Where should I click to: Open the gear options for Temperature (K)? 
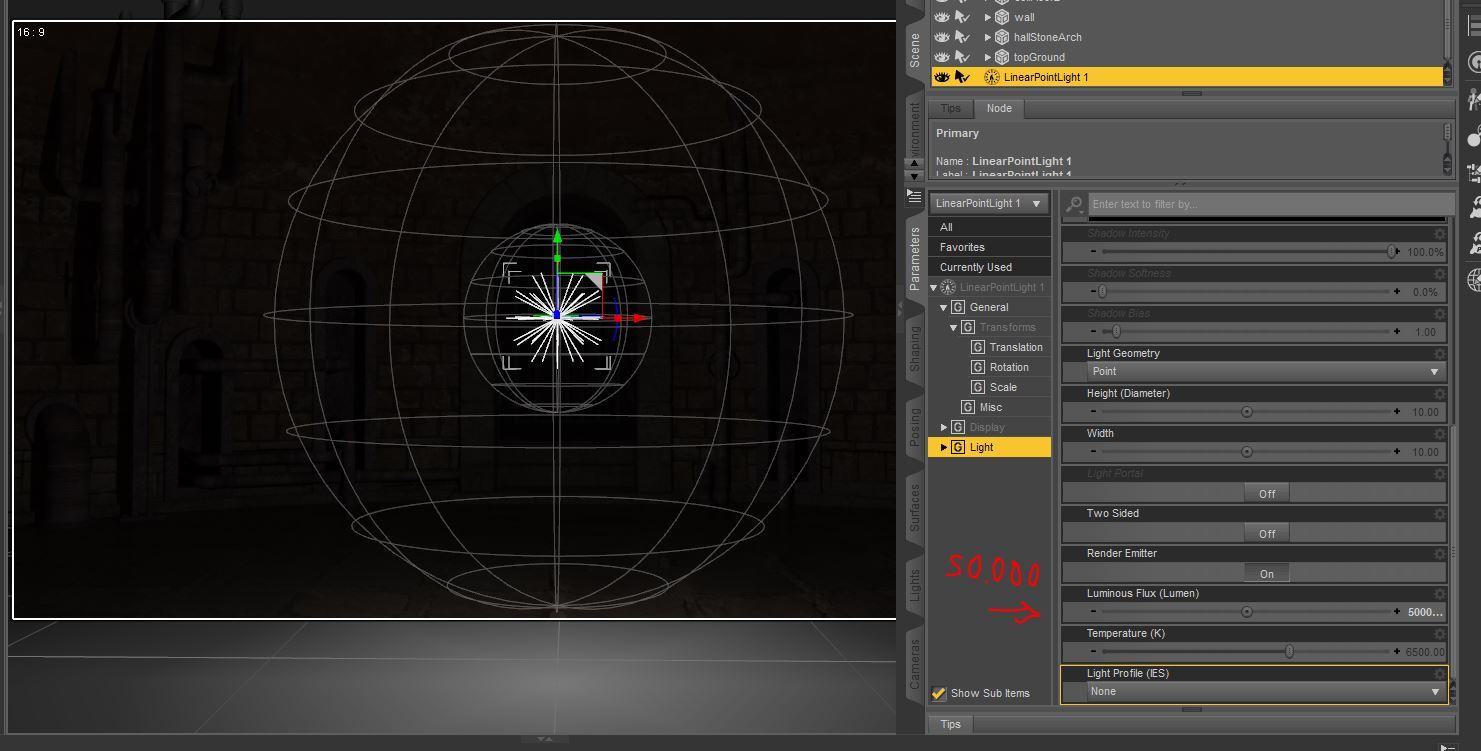coord(1439,634)
